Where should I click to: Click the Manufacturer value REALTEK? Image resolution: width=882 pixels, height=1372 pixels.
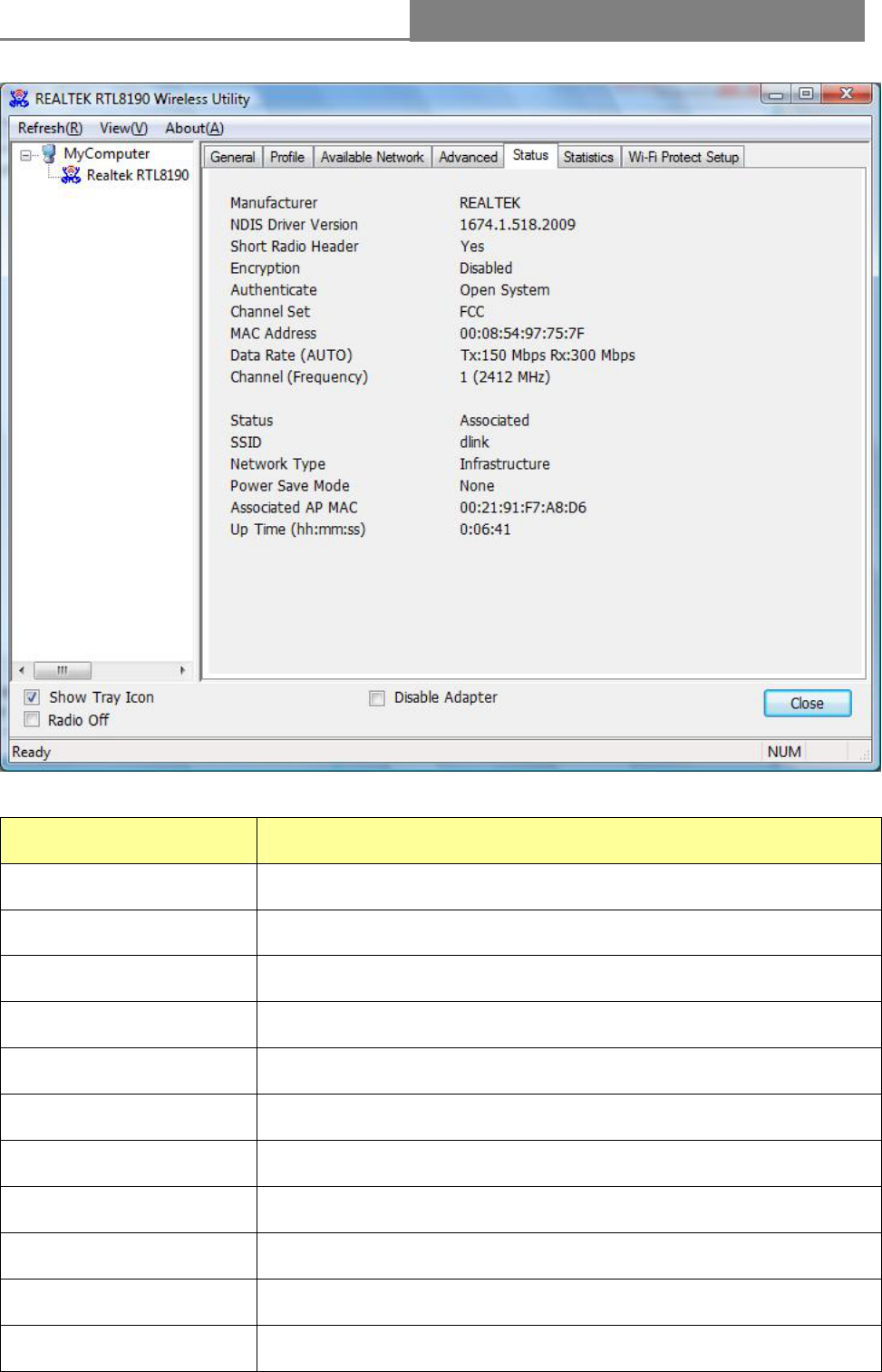(490, 203)
